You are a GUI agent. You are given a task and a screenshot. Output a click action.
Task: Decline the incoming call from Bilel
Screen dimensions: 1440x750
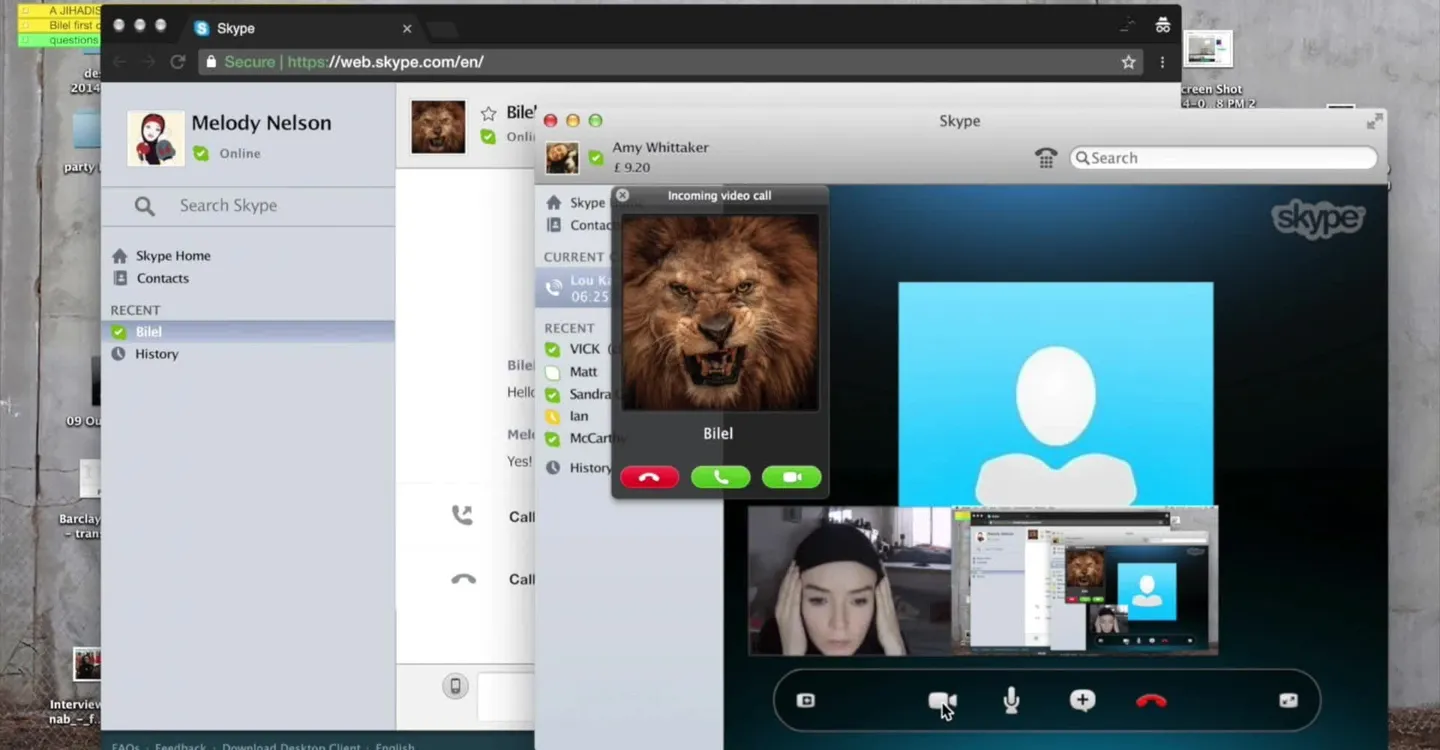click(649, 477)
